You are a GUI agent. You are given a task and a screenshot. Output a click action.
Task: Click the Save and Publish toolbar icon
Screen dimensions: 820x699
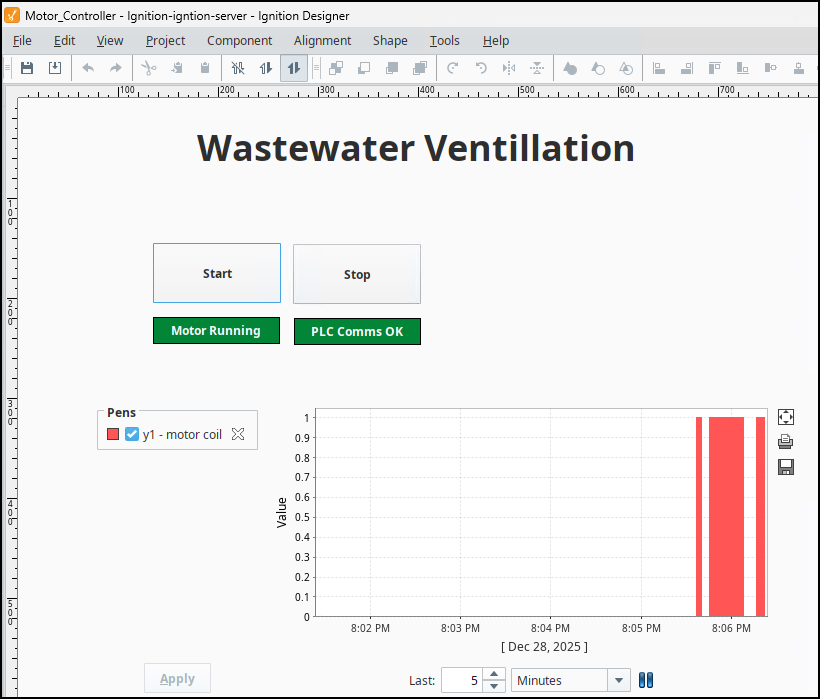(x=55, y=68)
